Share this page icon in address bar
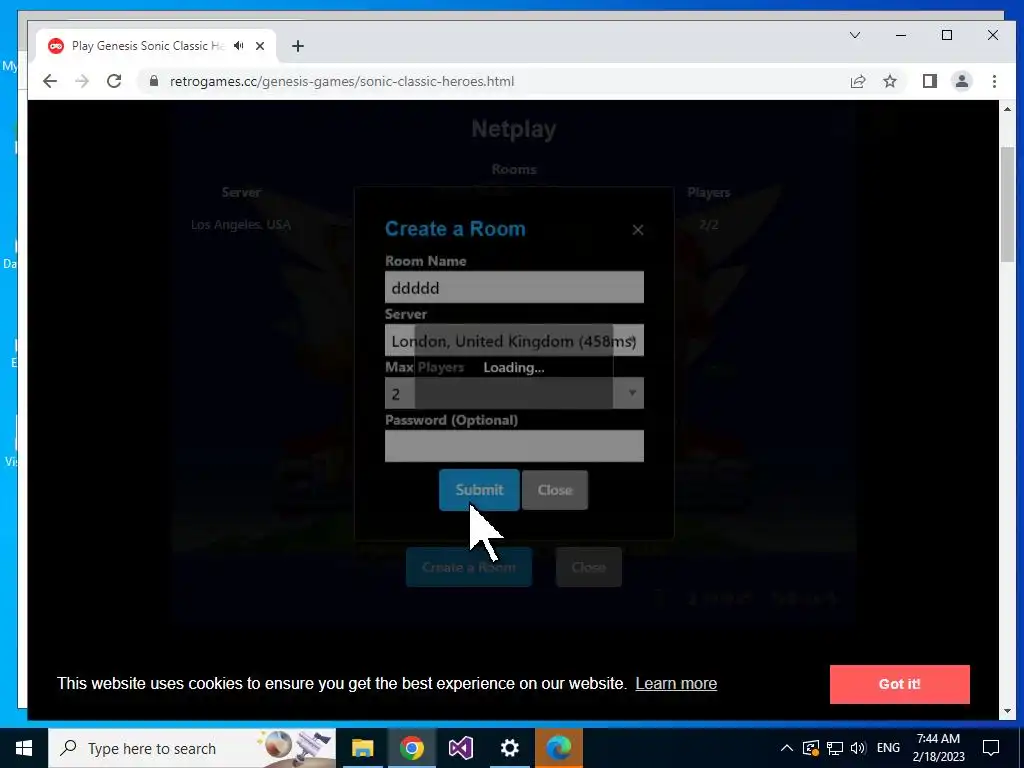The width and height of the screenshot is (1024, 768). click(x=857, y=81)
